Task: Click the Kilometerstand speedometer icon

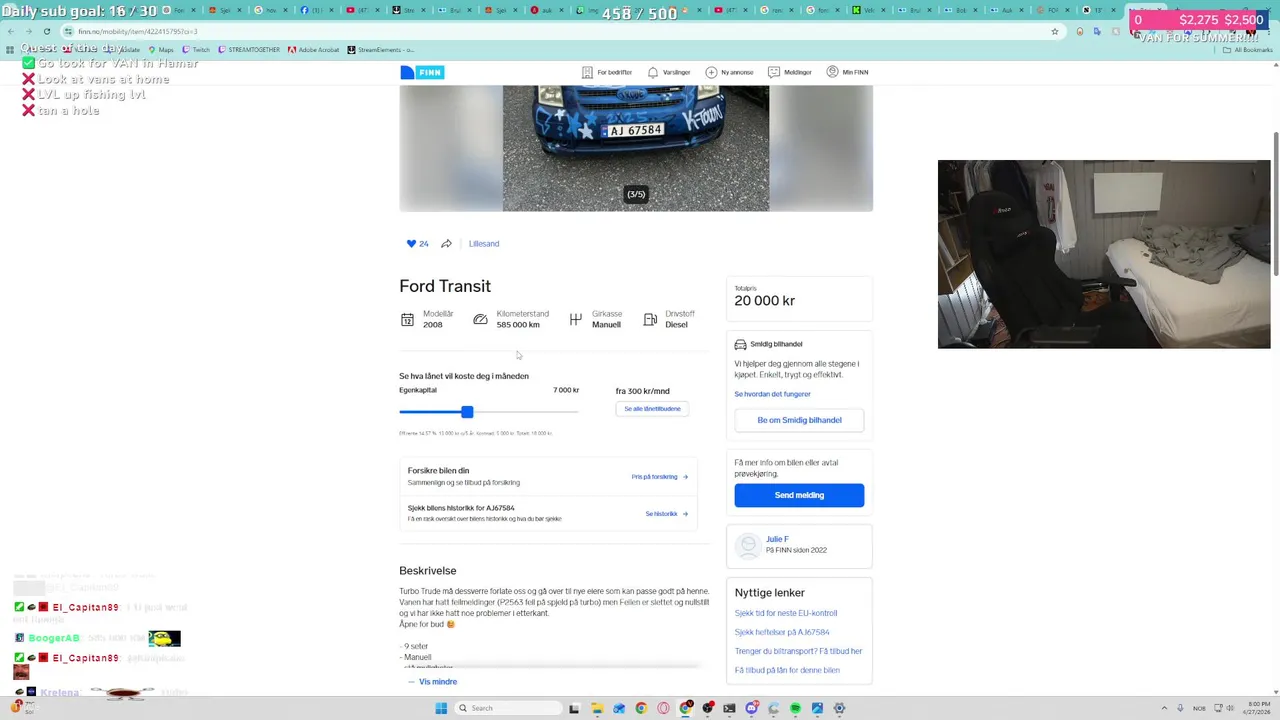Action: click(480, 320)
